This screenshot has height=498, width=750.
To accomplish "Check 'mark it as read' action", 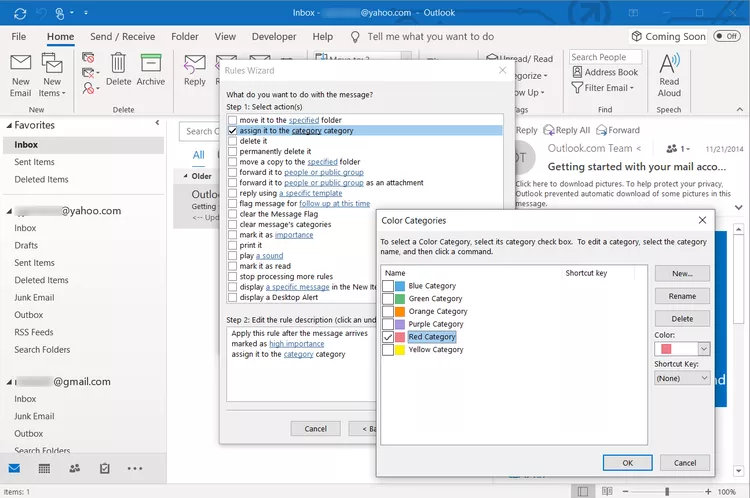I will 232,266.
